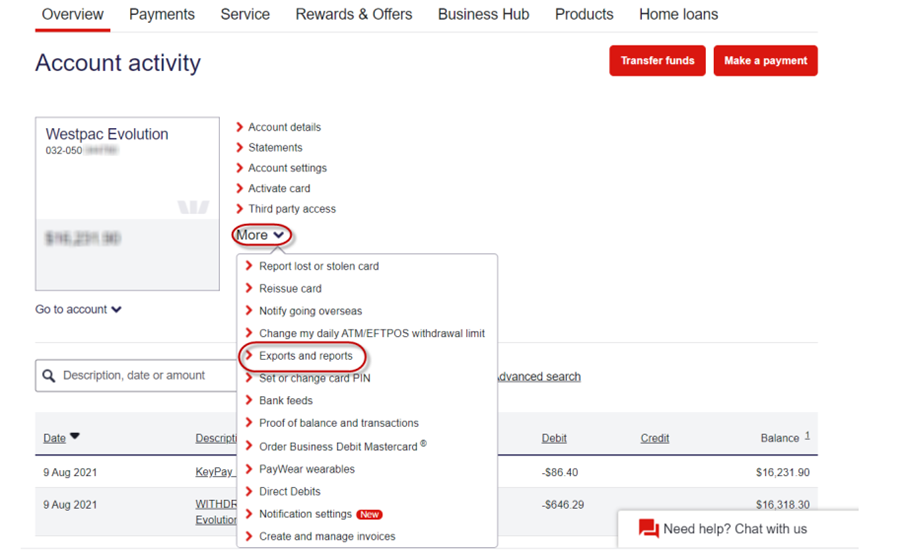
Task: Open the Rewards & Offers tab
Action: click(x=354, y=15)
